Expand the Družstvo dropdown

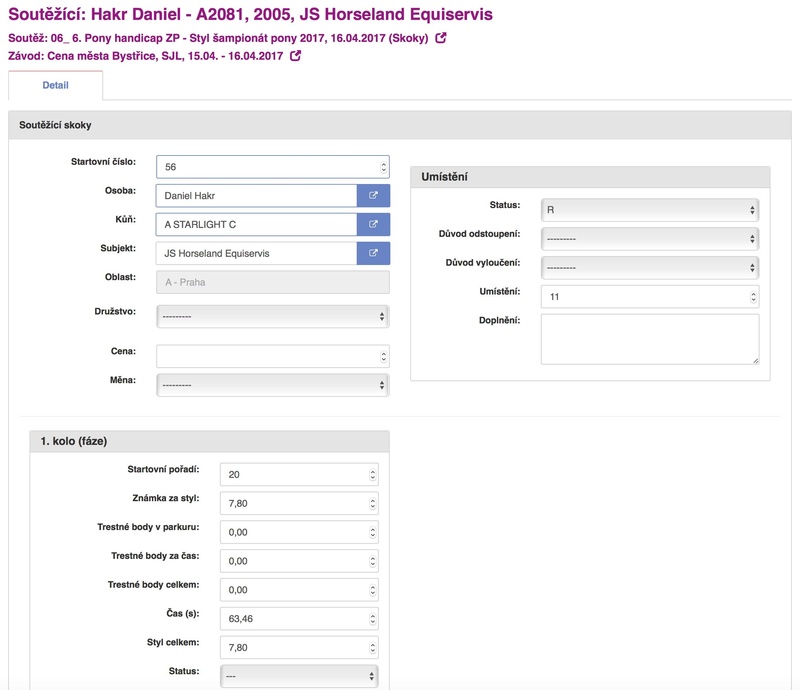click(273, 316)
